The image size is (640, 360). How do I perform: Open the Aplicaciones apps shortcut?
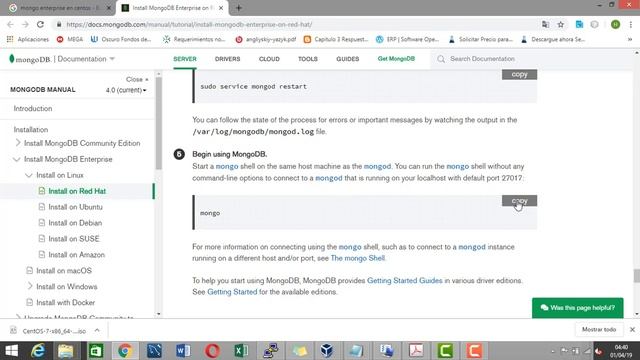pos(28,39)
